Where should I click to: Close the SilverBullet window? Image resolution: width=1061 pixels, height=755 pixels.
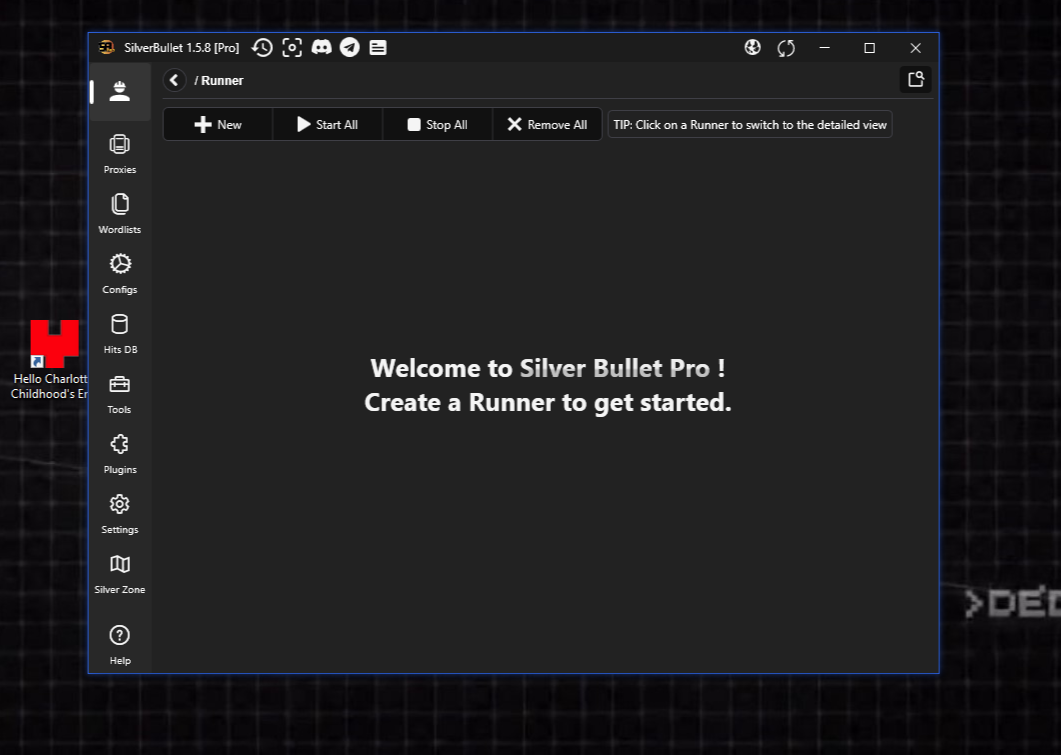click(916, 48)
